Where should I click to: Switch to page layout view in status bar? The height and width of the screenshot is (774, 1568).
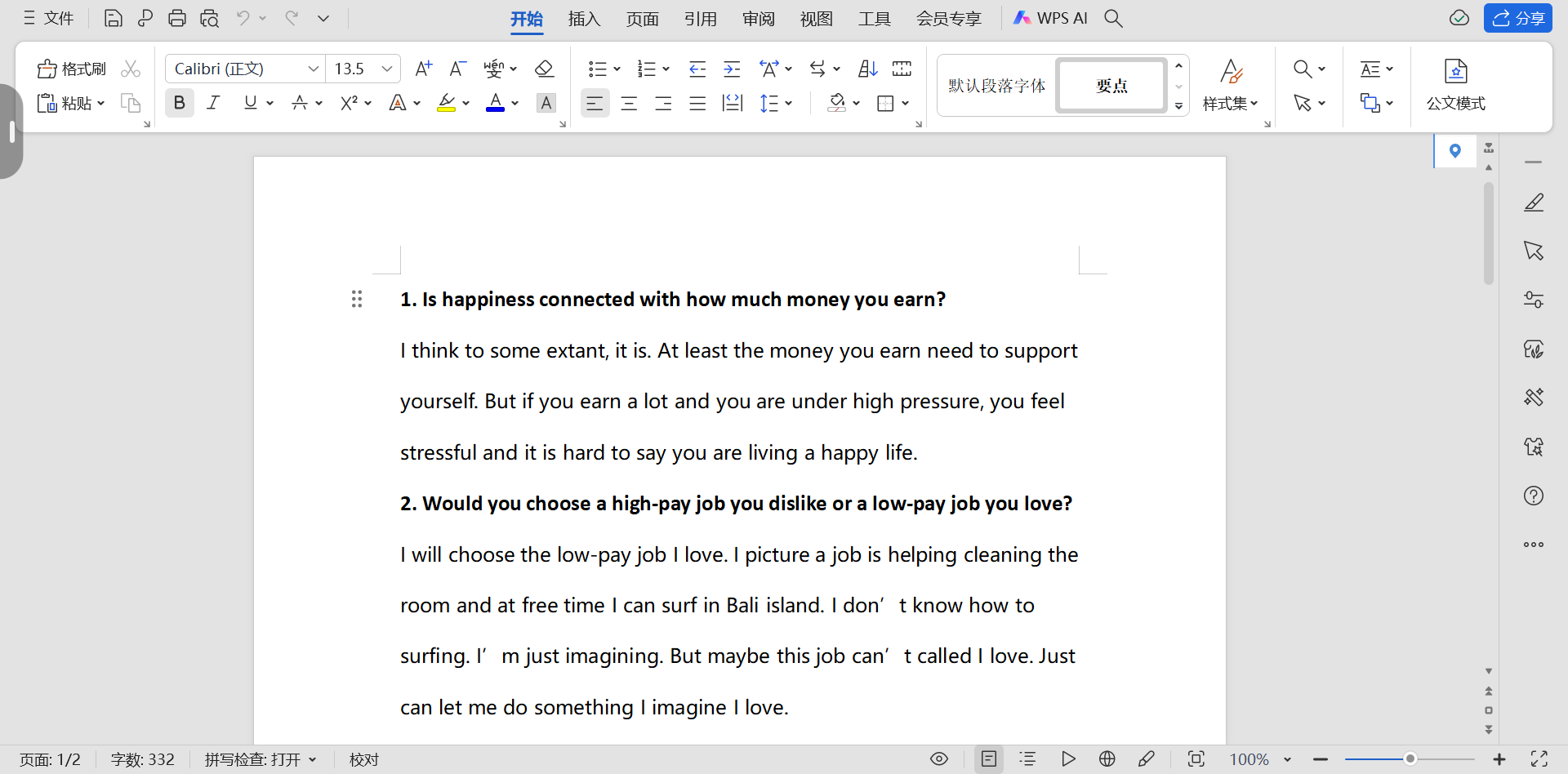pyautogui.click(x=989, y=759)
